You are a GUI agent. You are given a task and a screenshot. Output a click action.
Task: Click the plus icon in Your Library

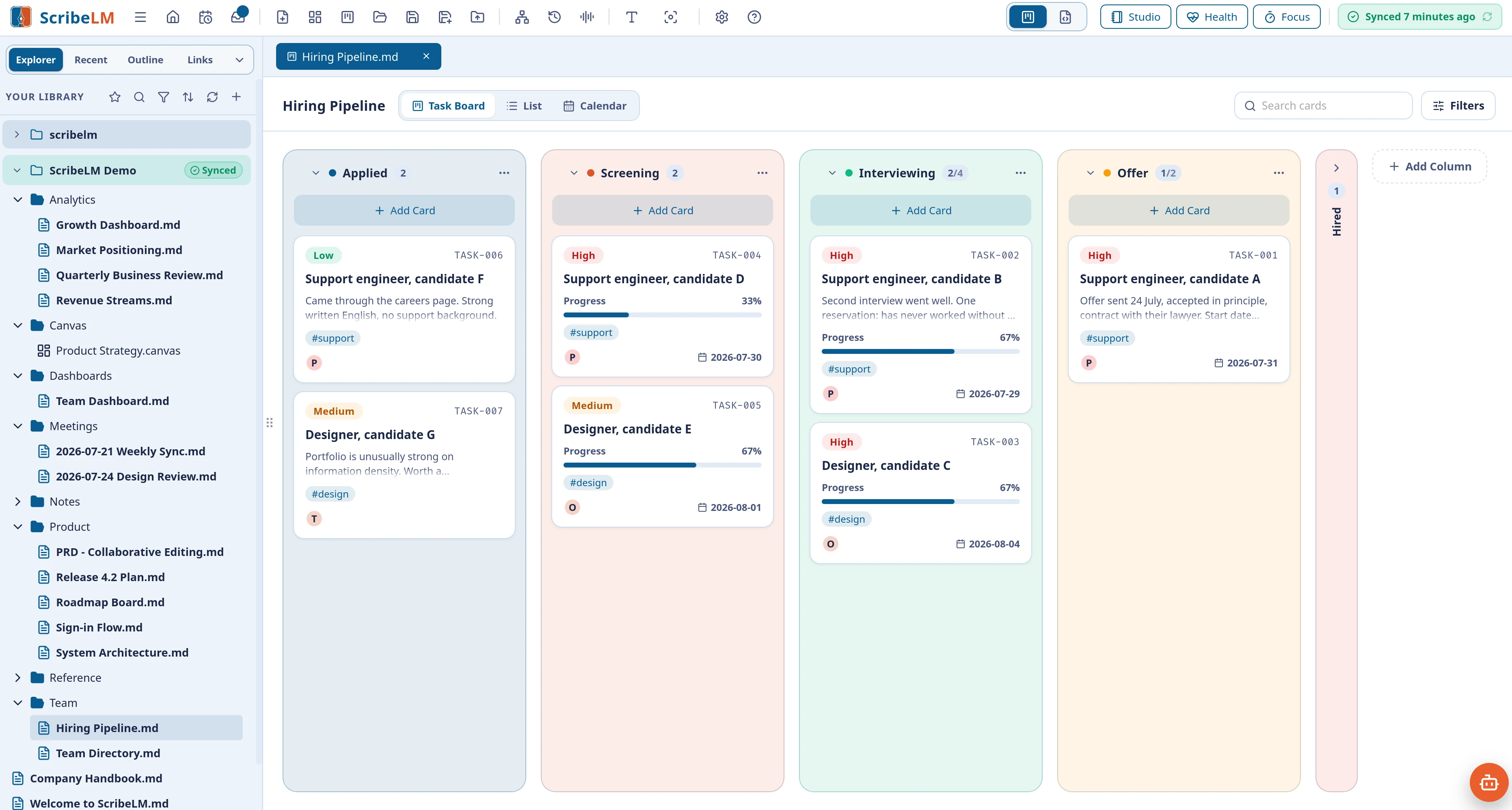[x=237, y=97]
